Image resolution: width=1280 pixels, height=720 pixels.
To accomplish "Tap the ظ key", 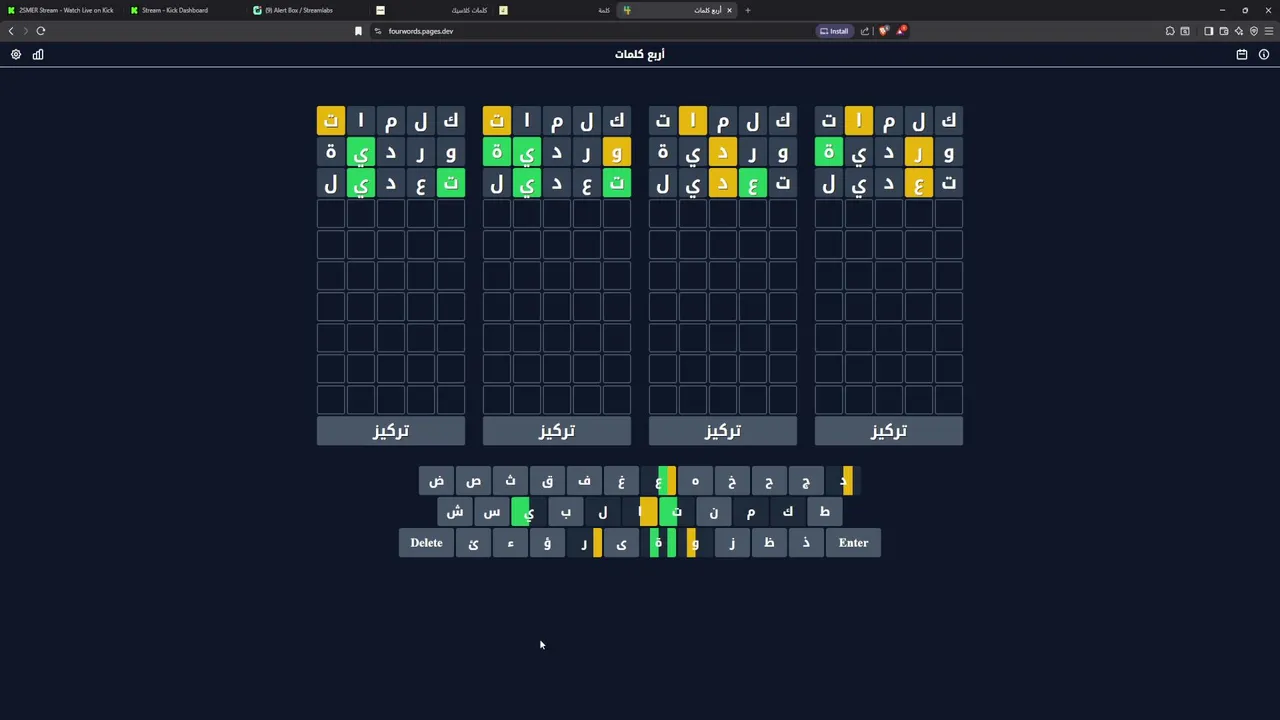I will click(x=769, y=543).
